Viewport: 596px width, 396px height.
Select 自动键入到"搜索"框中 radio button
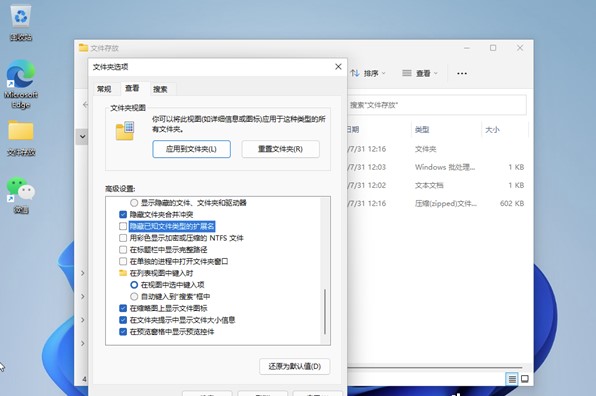tap(134, 297)
